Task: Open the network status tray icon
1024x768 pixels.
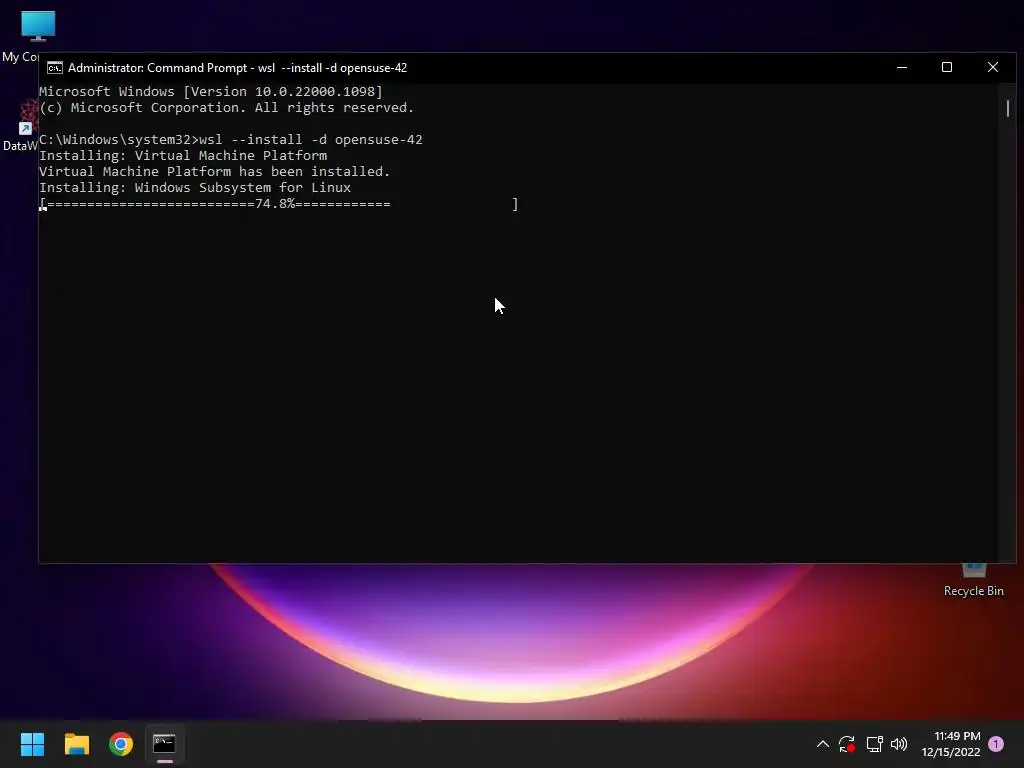Action: (x=874, y=744)
